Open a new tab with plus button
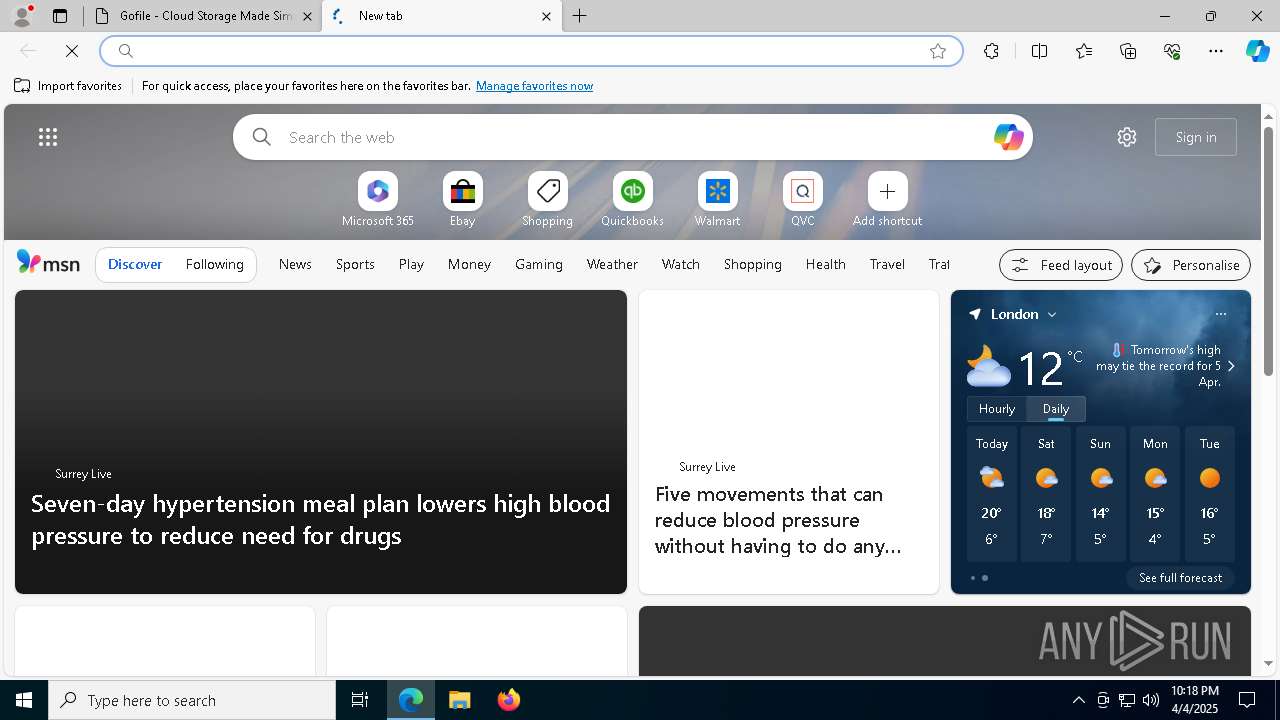Screen dimensions: 1280x720 580,16
